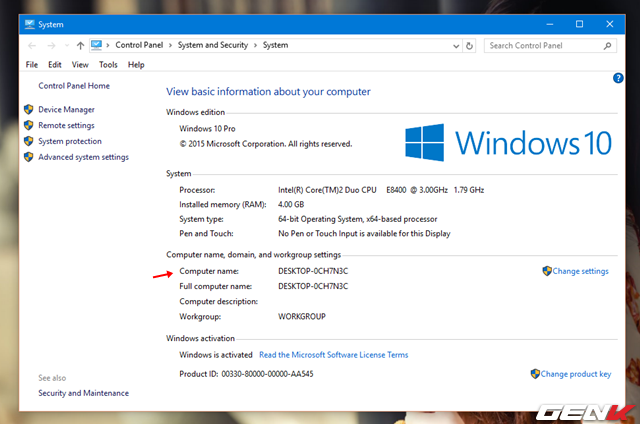This screenshot has height=424, width=640.
Task: Open the recent locations dropdown arrow
Action: click(x=66, y=46)
